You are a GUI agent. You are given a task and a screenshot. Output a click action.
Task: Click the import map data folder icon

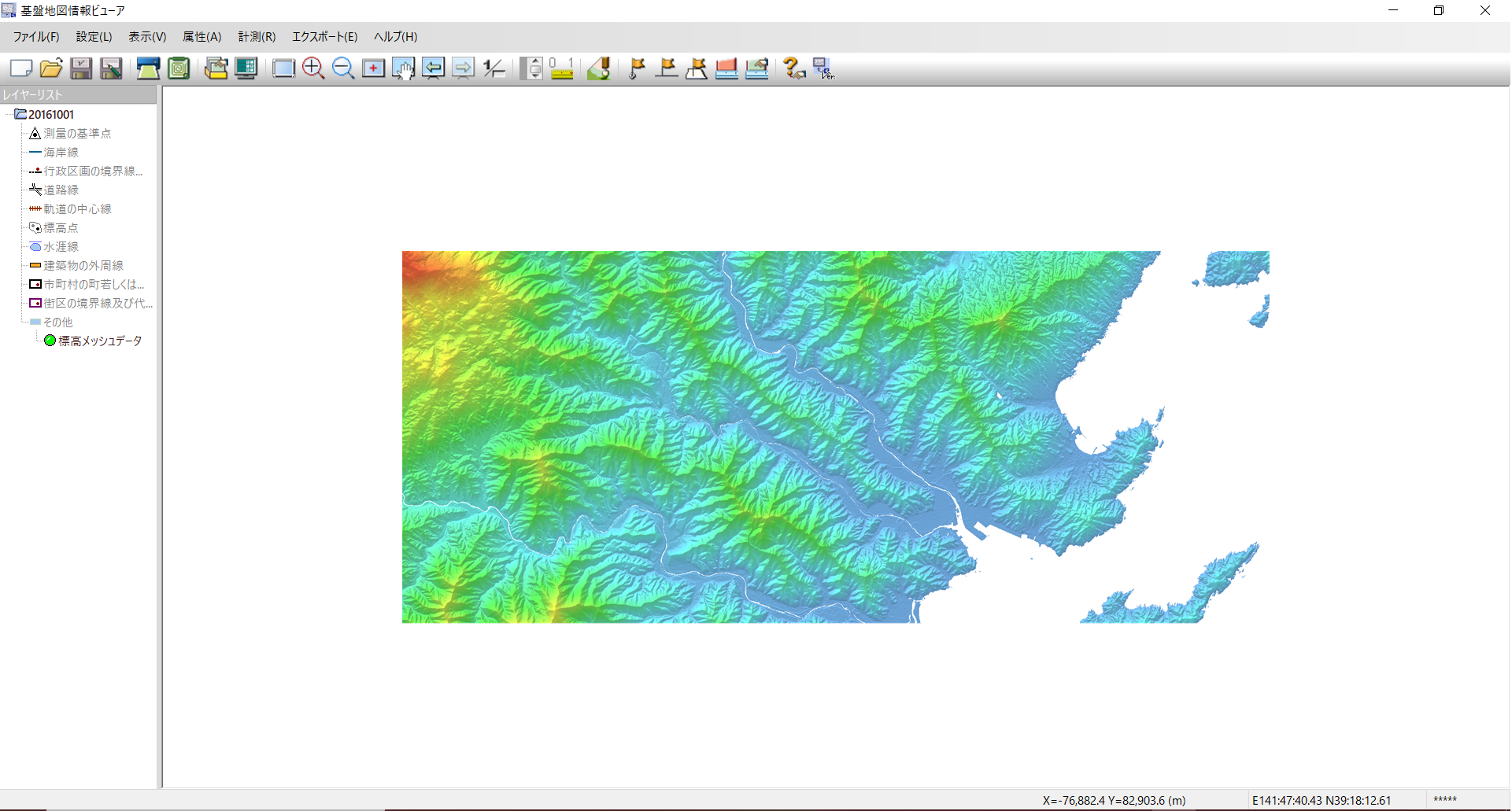pyautogui.click(x=216, y=68)
